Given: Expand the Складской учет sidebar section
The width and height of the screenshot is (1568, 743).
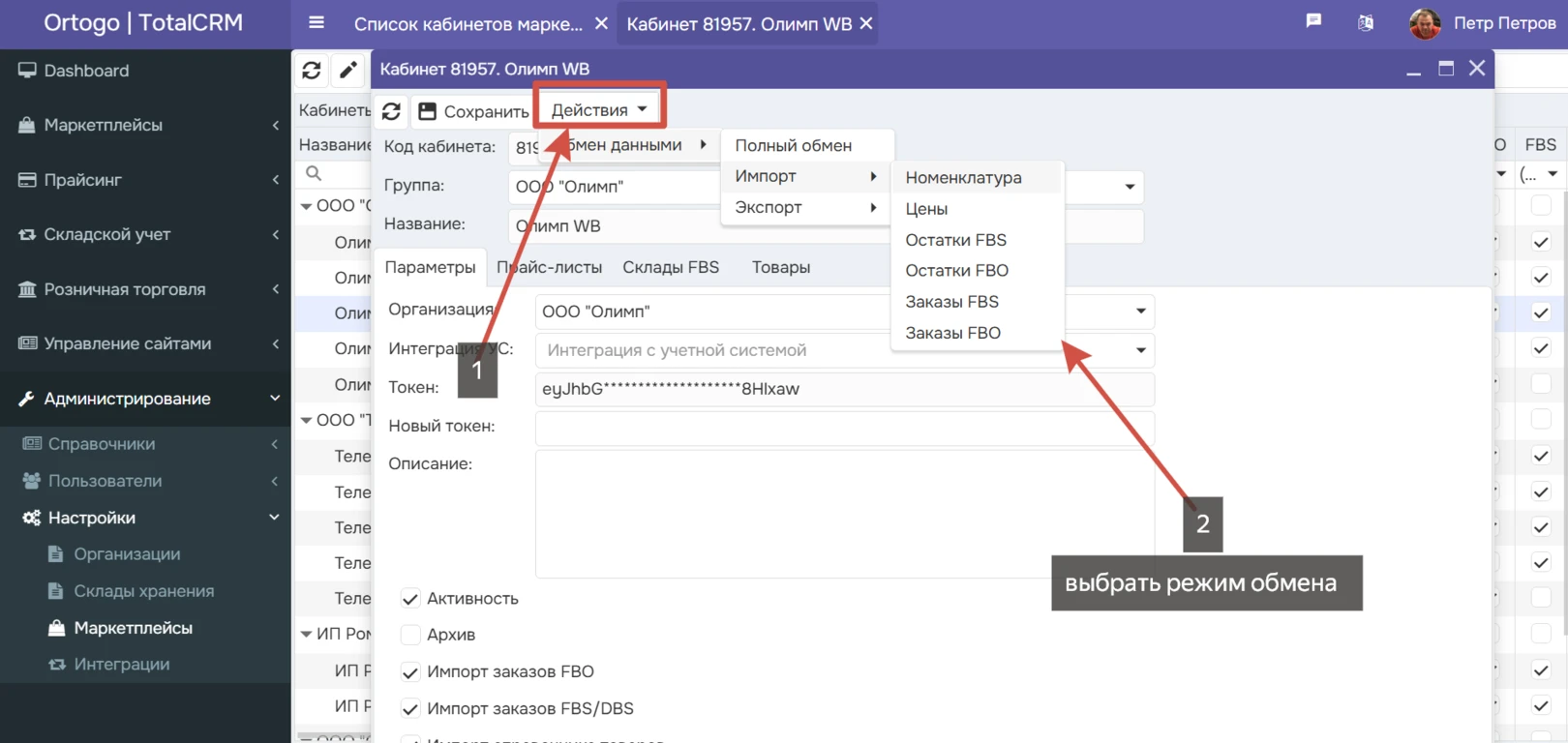Looking at the screenshot, I should 275,234.
